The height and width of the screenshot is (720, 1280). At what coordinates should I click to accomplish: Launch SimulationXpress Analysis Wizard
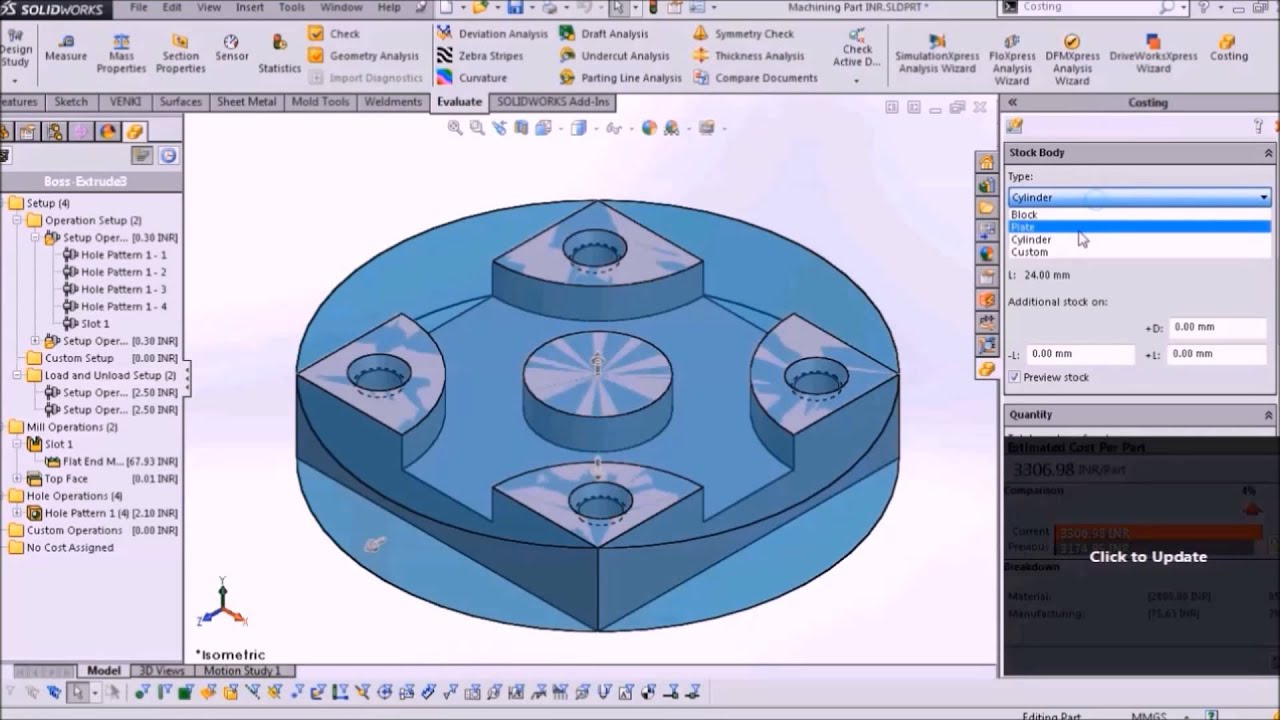[937, 55]
